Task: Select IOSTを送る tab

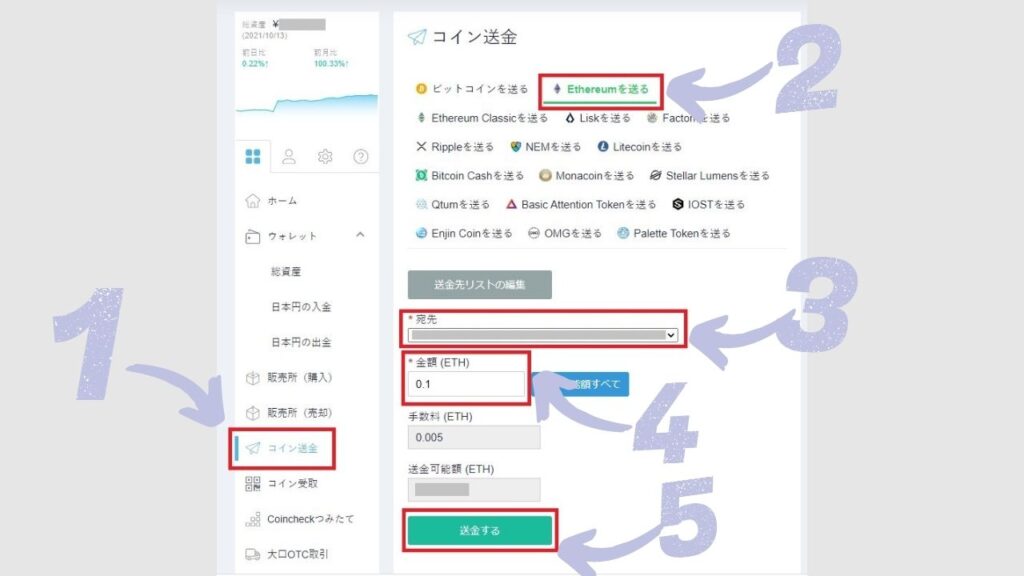Action: [708, 204]
